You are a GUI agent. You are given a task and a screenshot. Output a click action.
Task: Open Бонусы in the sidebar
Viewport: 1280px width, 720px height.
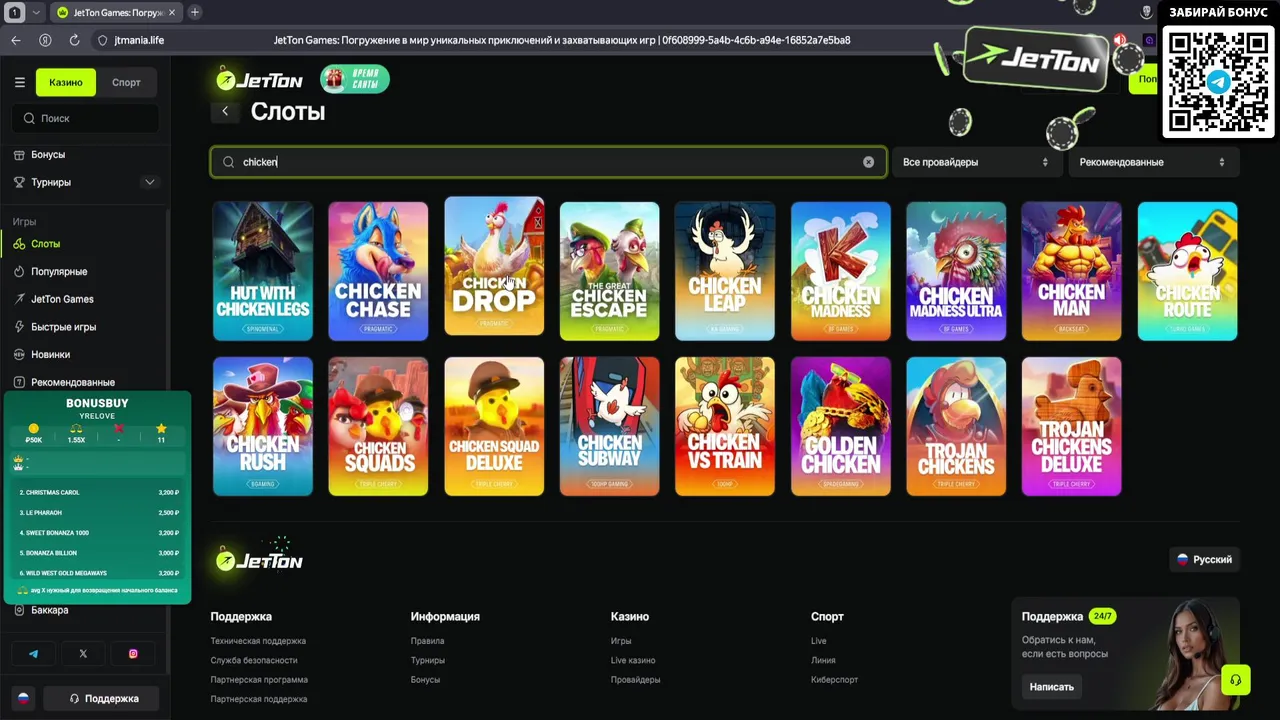(x=48, y=155)
